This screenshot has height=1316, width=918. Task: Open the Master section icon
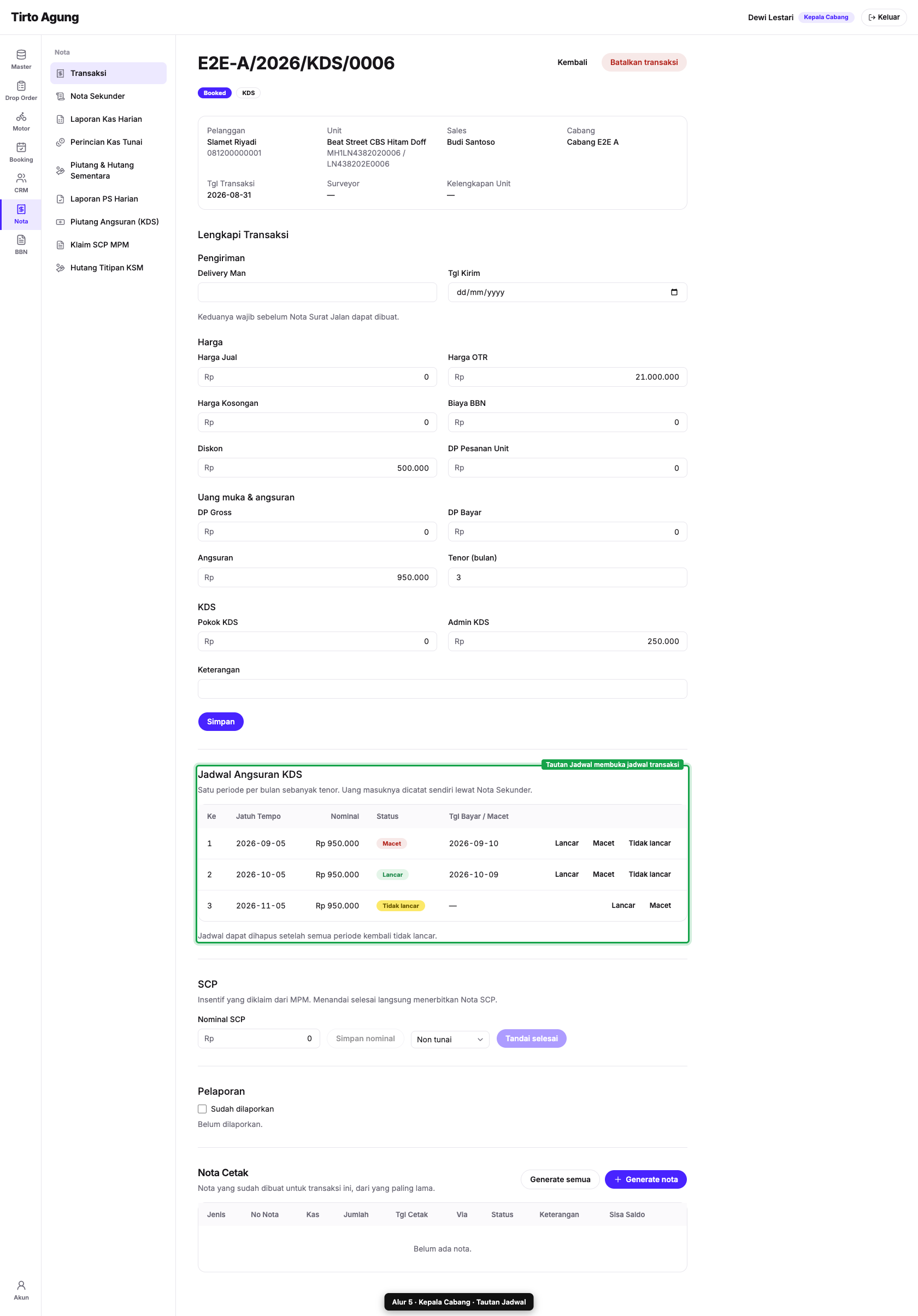pos(21,55)
